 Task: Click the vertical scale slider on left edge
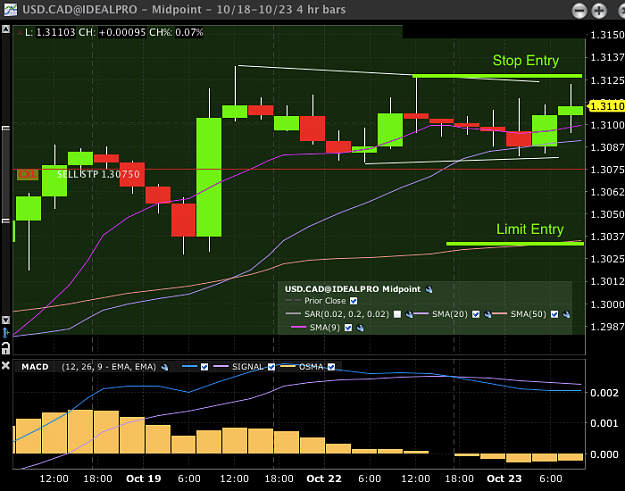[6, 174]
